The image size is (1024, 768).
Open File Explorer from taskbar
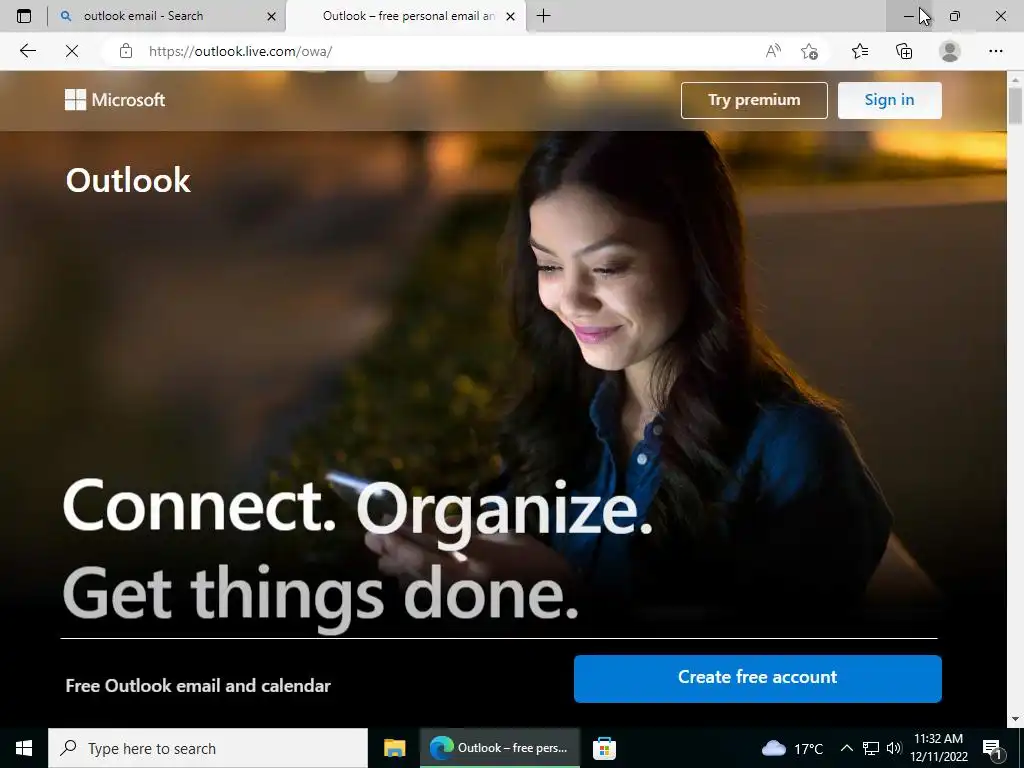pos(394,748)
